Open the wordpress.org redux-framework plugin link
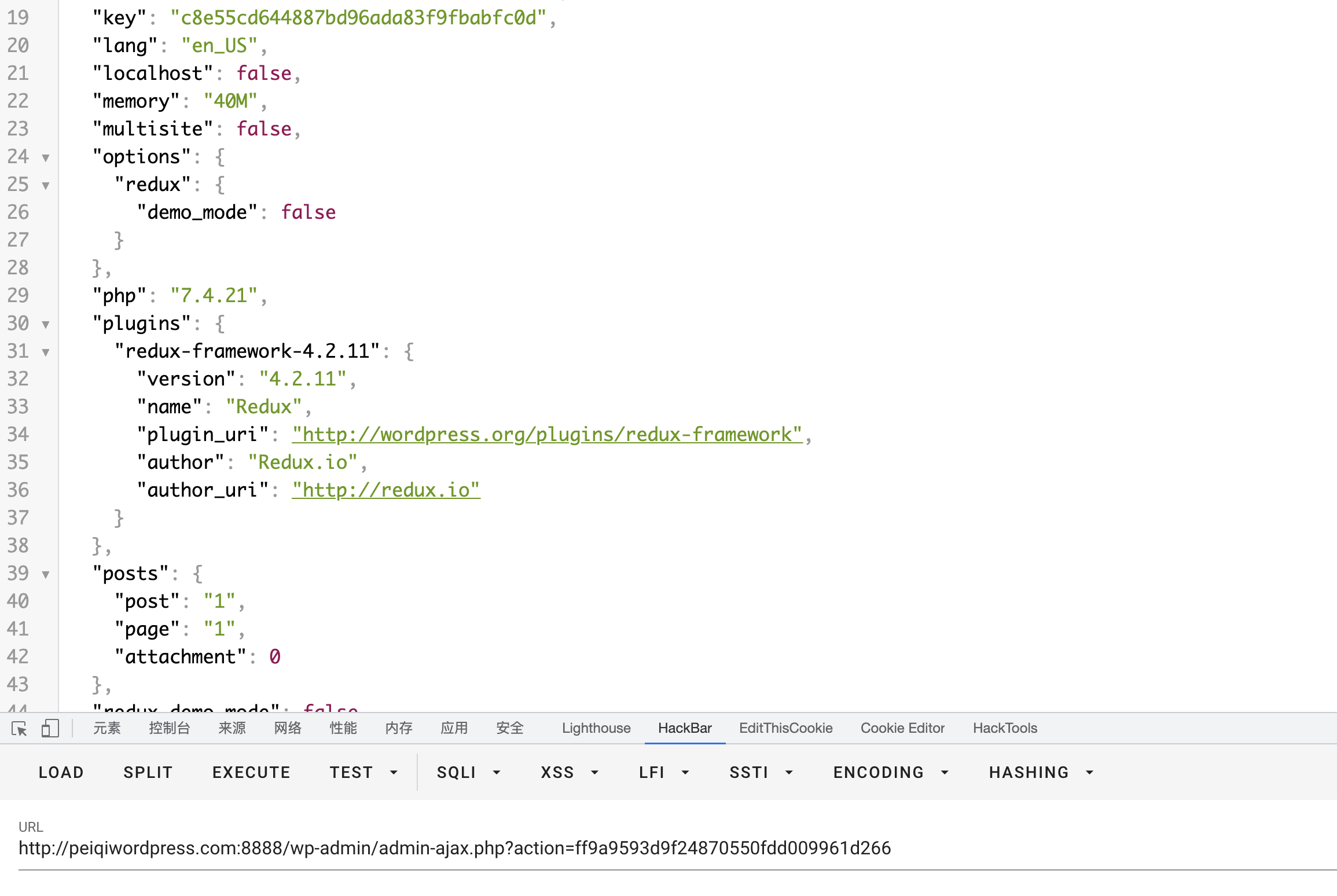 [x=546, y=435]
